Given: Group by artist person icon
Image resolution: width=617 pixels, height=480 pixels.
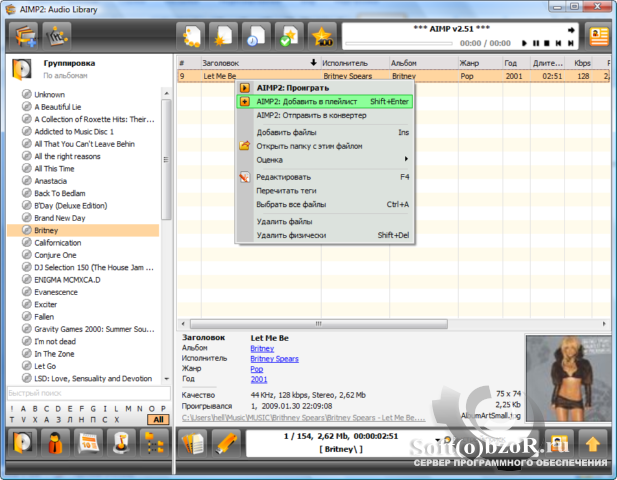Looking at the screenshot, I should [55, 443].
